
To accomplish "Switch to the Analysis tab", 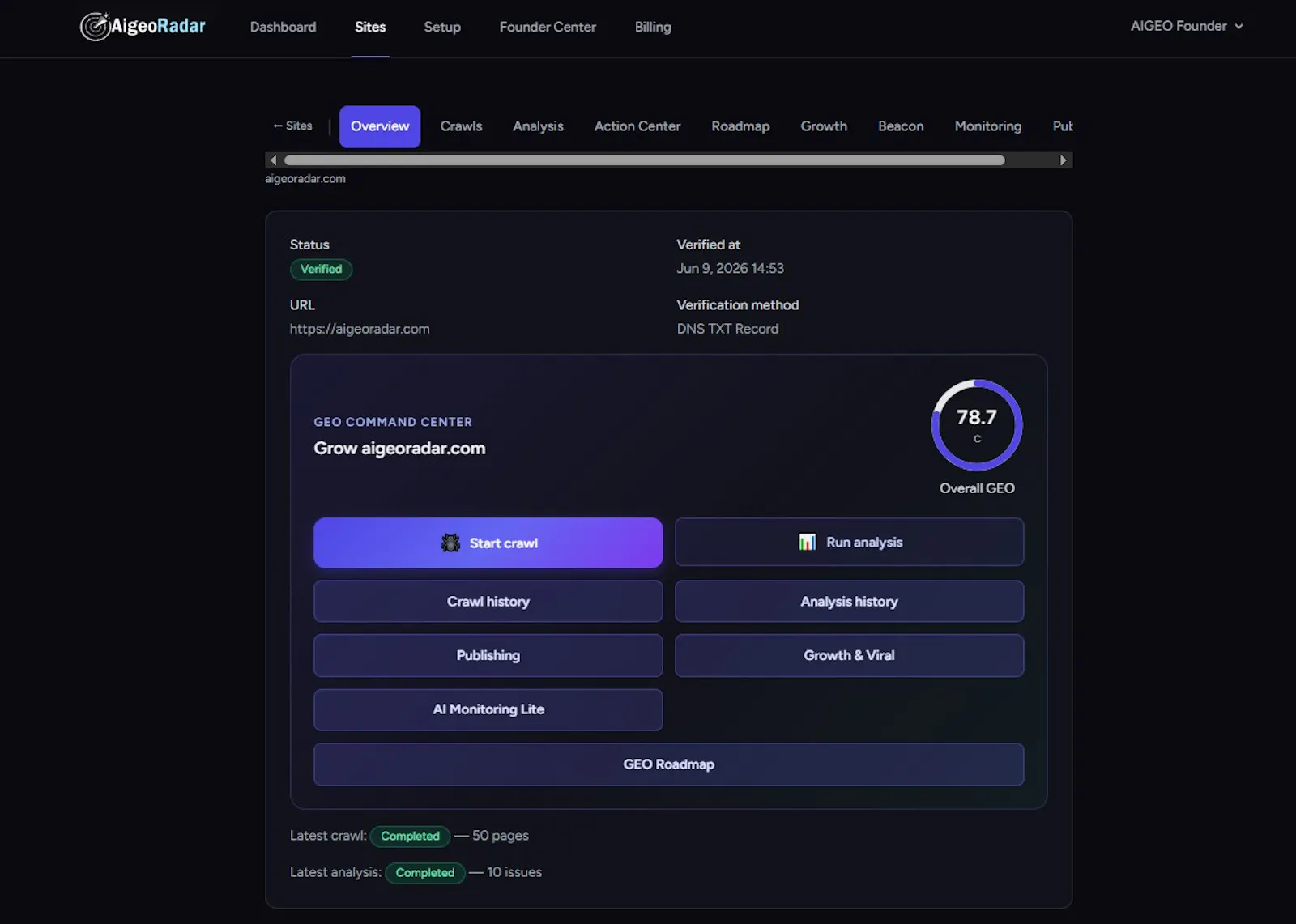I will click(x=538, y=126).
